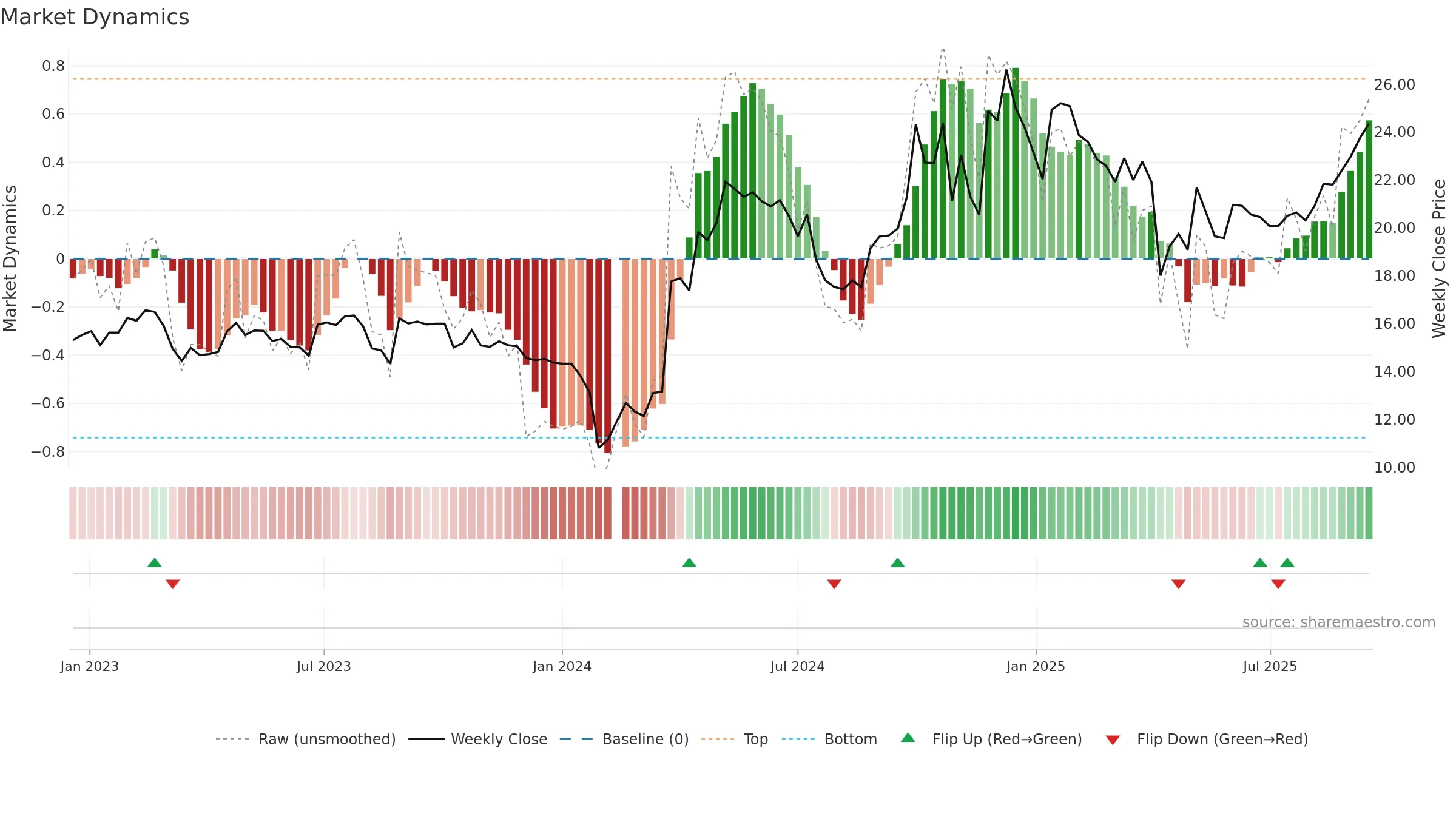Click the last flip-up marker after Jul 2025
The image size is (1456, 819).
point(1287,562)
